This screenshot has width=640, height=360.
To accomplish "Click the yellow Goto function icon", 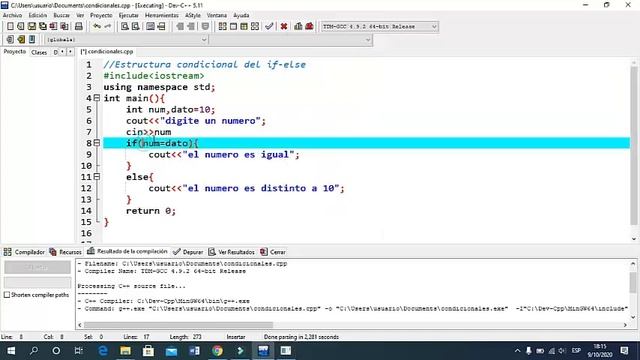I will [21, 40].
